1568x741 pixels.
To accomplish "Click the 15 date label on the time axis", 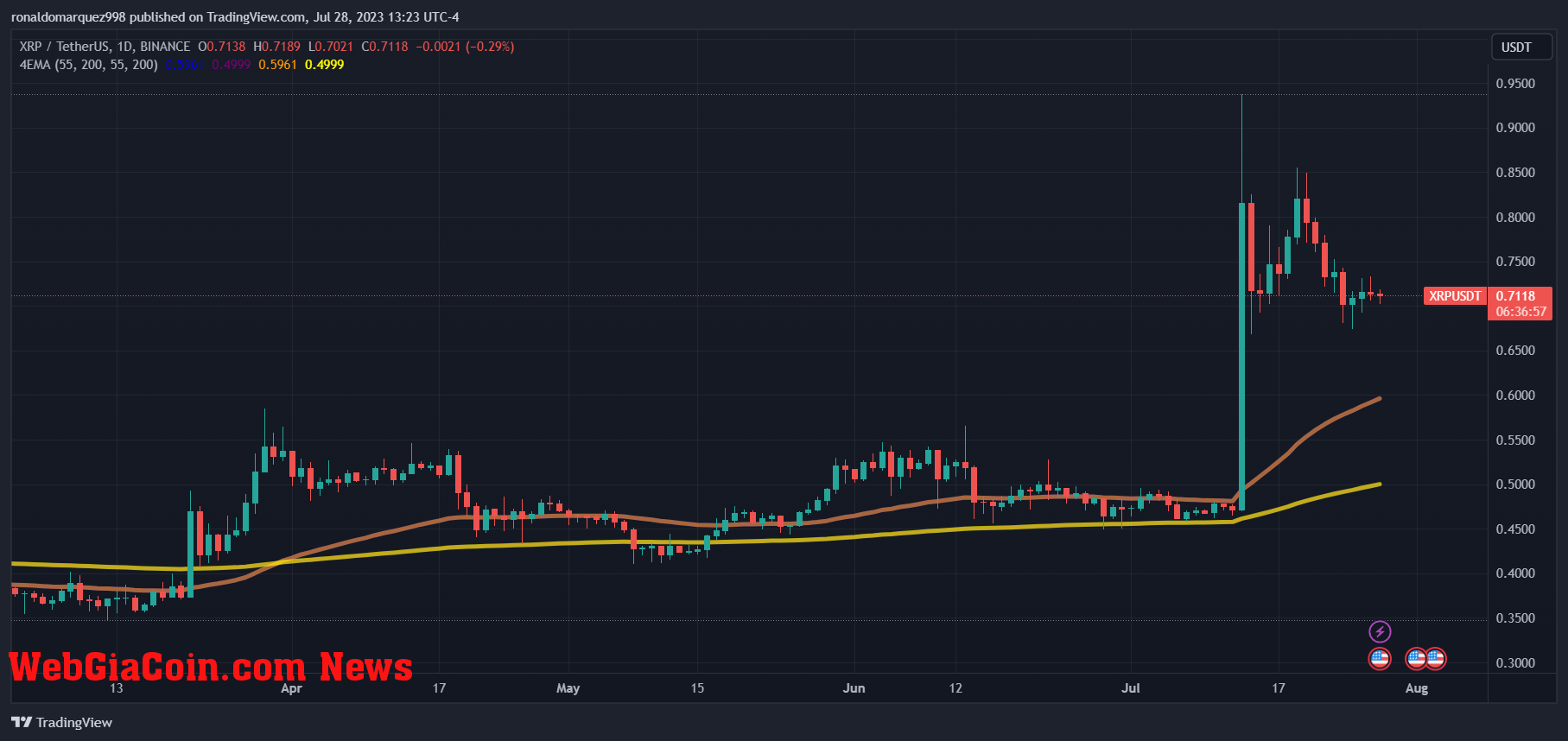I will [x=697, y=688].
